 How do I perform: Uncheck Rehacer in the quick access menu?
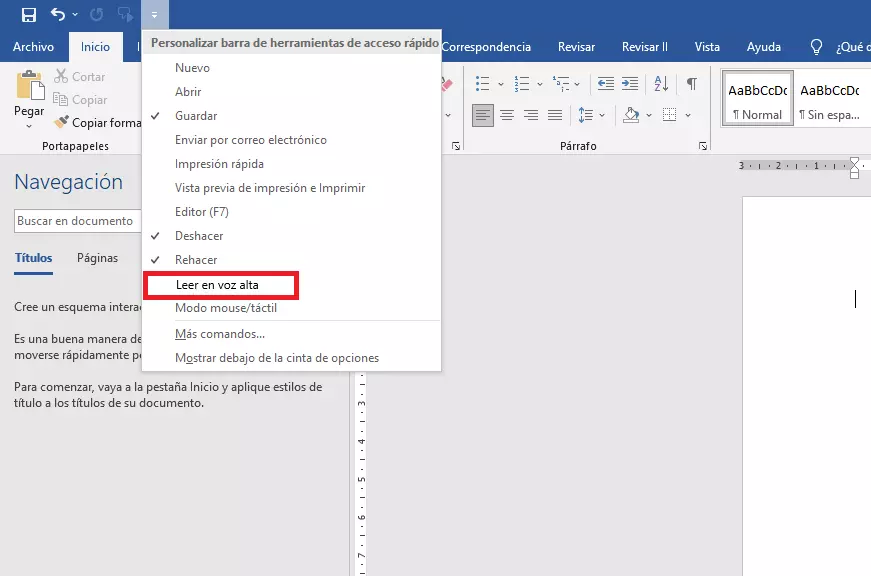point(196,260)
